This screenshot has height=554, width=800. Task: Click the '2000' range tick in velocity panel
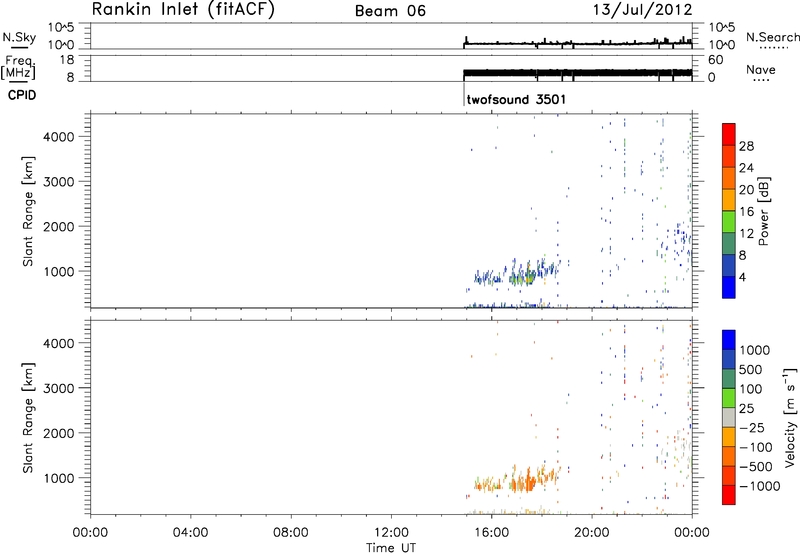(x=58, y=433)
